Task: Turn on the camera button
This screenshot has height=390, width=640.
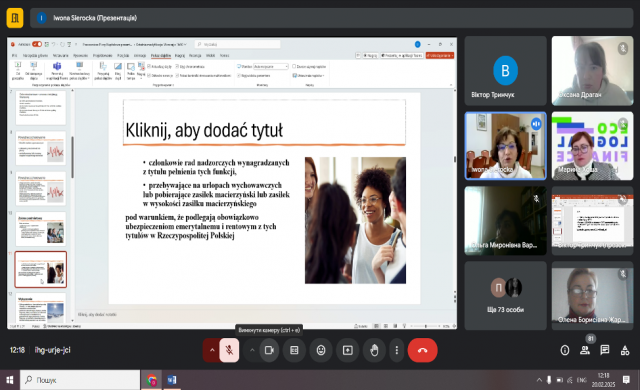Action: tap(269, 350)
